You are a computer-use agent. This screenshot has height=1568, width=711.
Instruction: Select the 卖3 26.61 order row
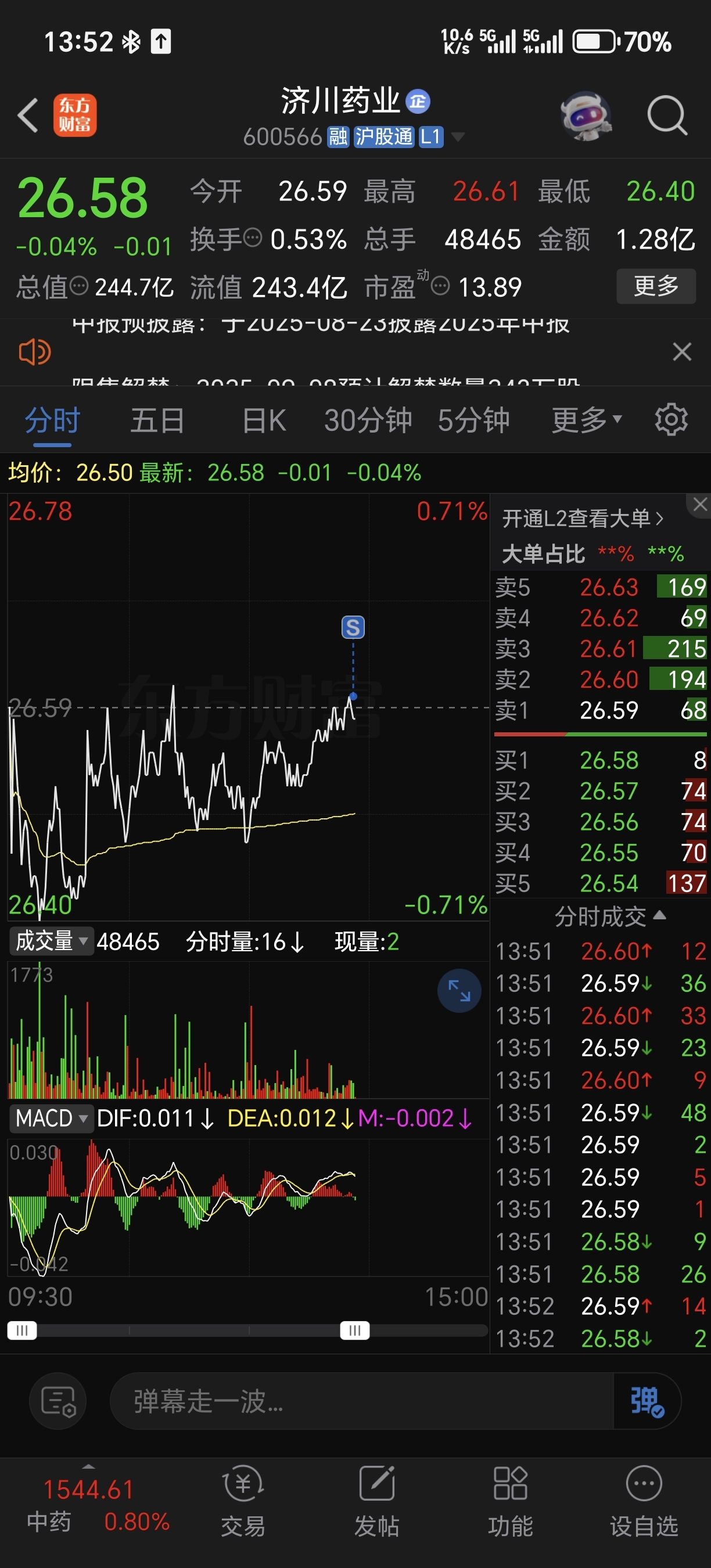(600, 649)
